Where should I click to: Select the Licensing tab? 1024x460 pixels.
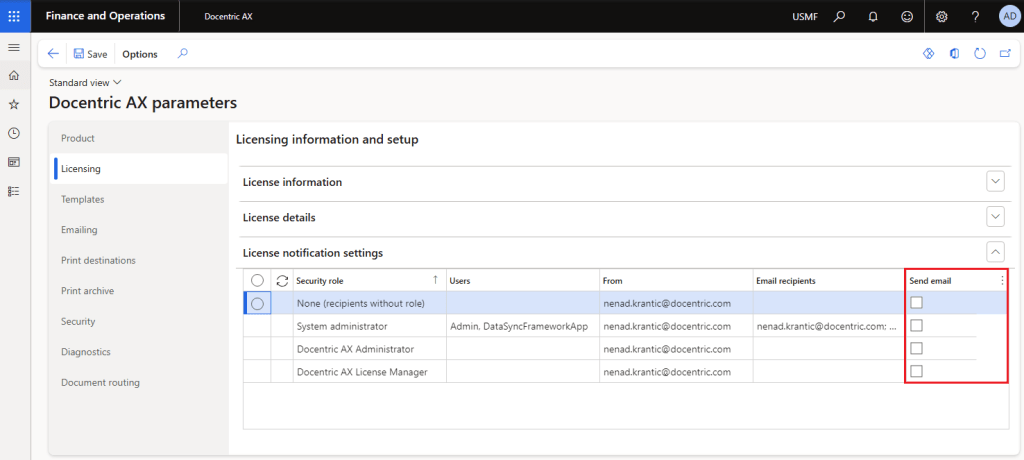(139, 169)
